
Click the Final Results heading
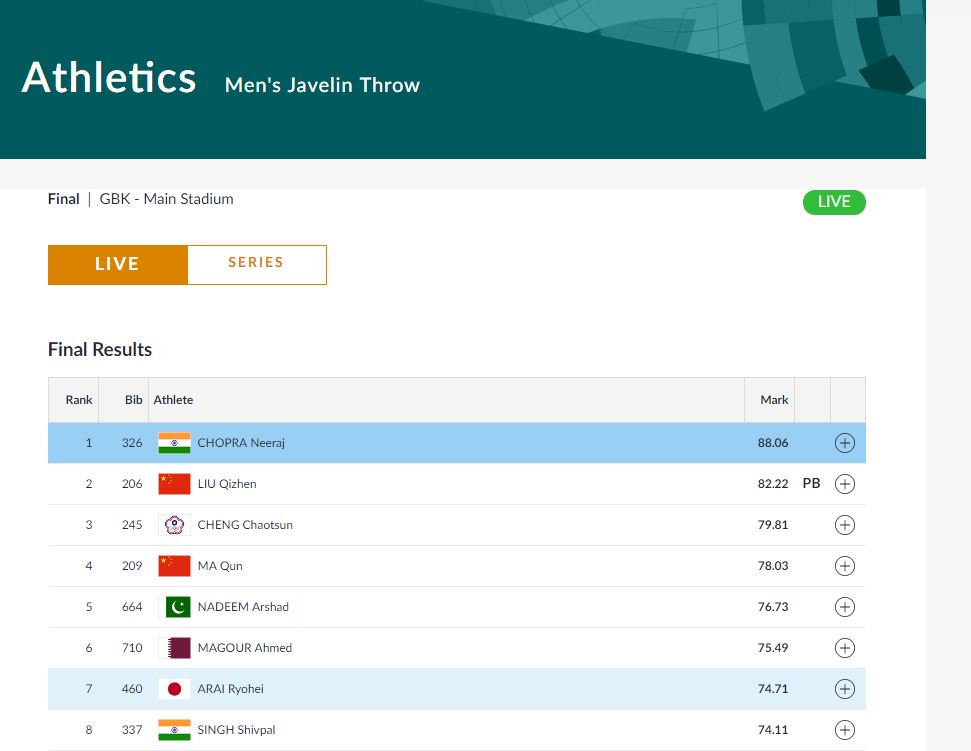(100, 350)
